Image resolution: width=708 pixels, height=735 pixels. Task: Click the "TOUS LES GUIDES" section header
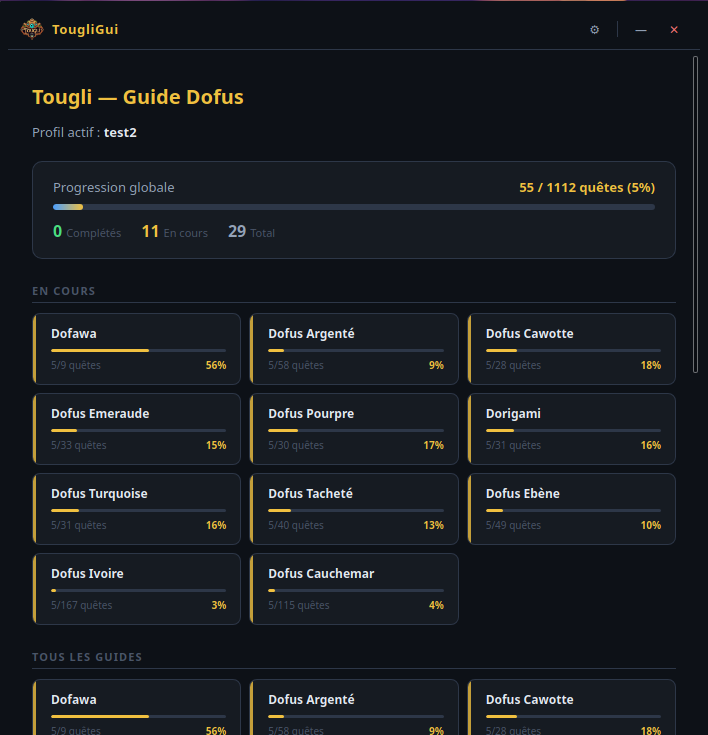pos(87,657)
